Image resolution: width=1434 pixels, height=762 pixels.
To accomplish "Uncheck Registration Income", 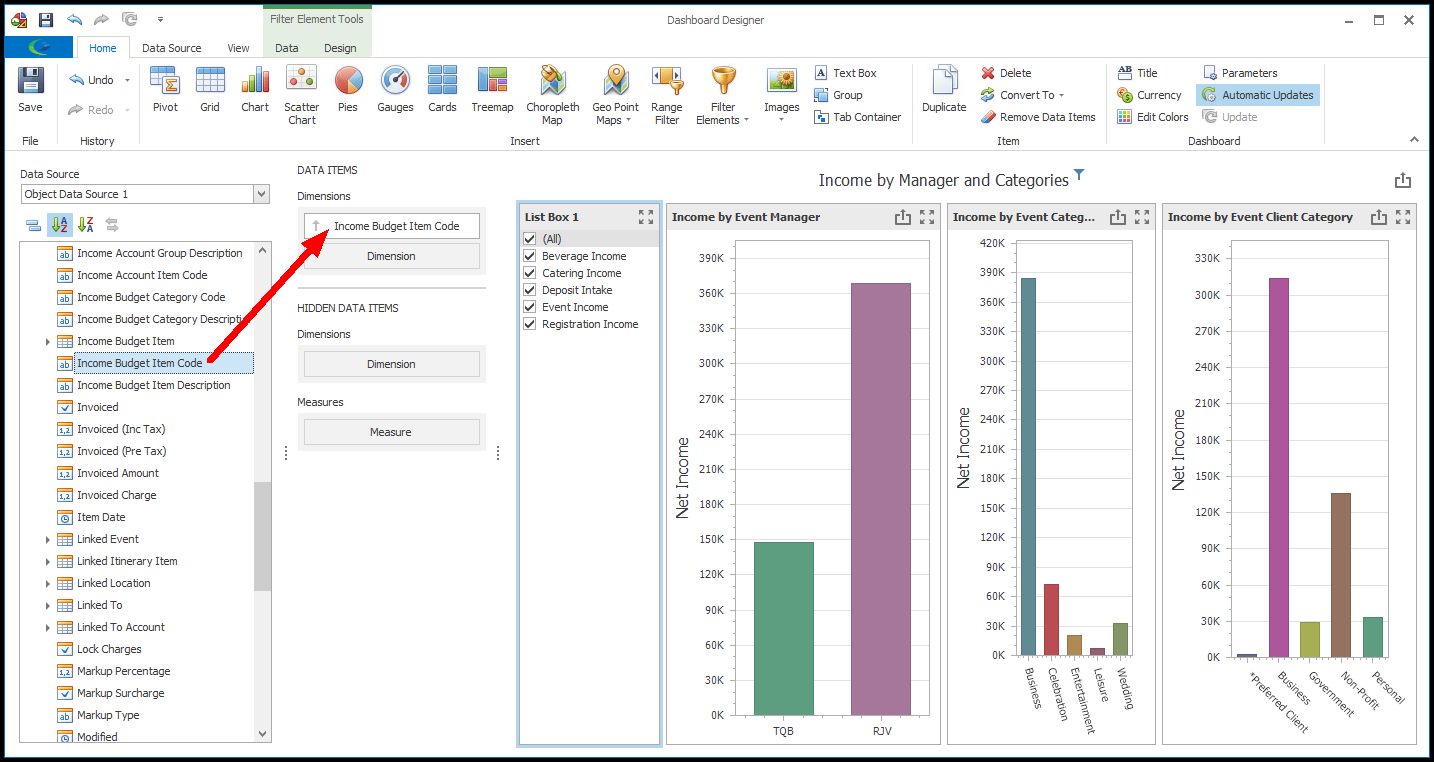I will pyautogui.click(x=530, y=324).
